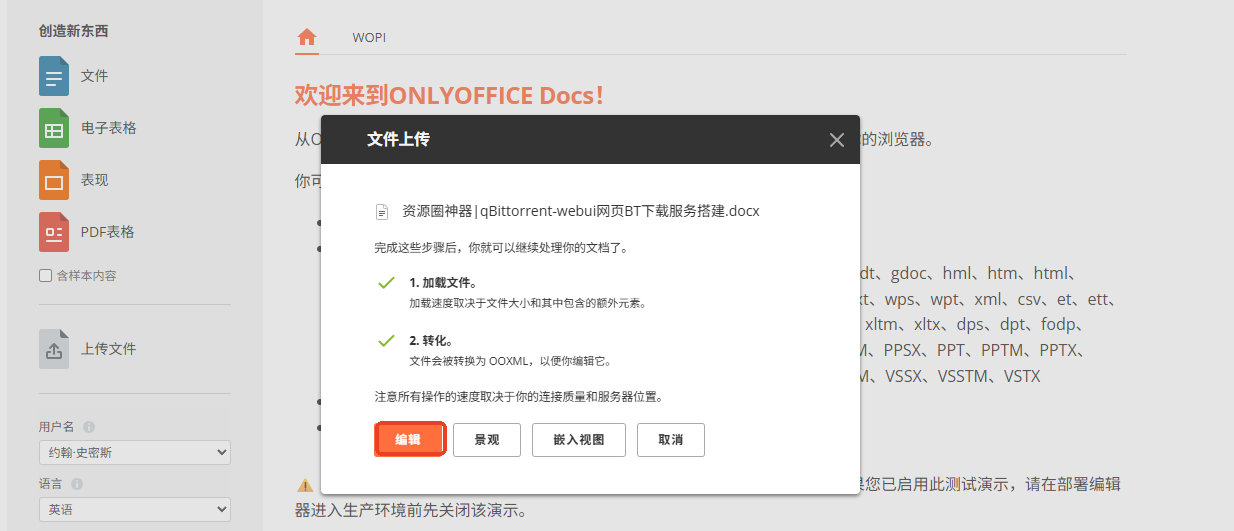Create a new 表现 presentation
The width and height of the screenshot is (1234, 531).
54,180
